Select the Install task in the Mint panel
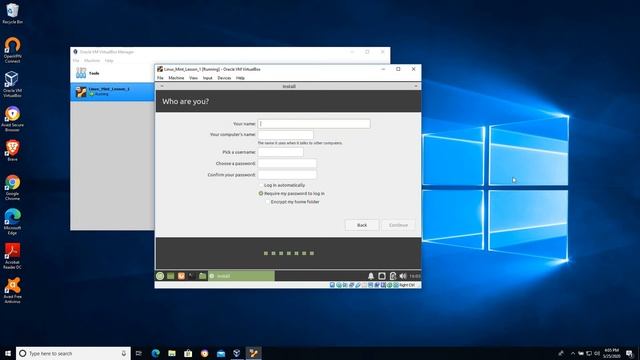The height and width of the screenshot is (360, 640). (241, 276)
